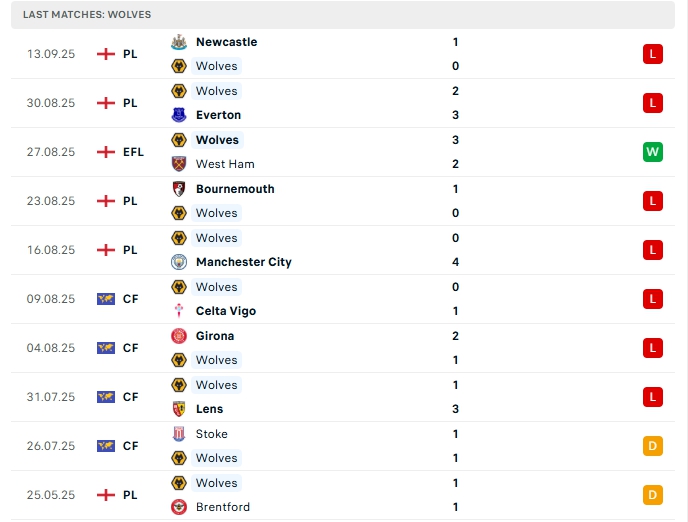688x522 pixels.
Task: Click the green W result badge
Action: pyautogui.click(x=653, y=152)
